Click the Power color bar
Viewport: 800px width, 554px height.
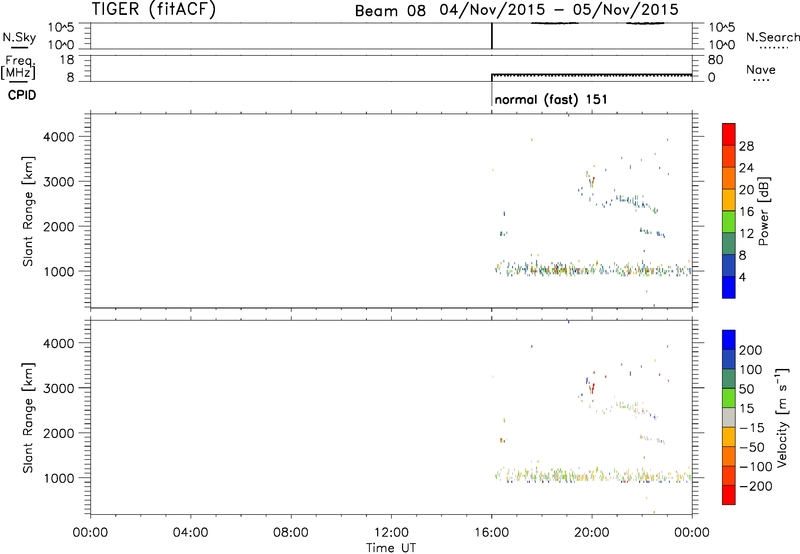pyautogui.click(x=729, y=211)
